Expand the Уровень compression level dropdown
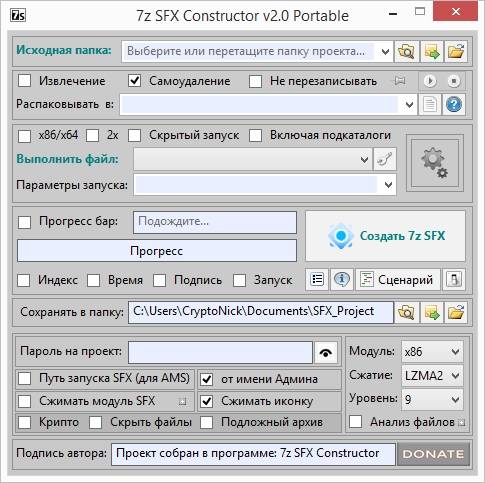This screenshot has width=485, height=483. (432, 399)
